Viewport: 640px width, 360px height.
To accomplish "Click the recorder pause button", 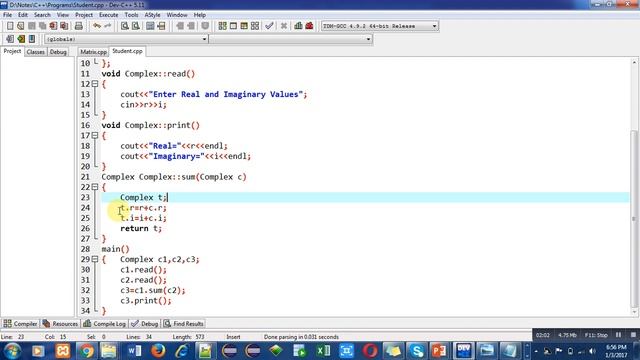I will click(618, 335).
